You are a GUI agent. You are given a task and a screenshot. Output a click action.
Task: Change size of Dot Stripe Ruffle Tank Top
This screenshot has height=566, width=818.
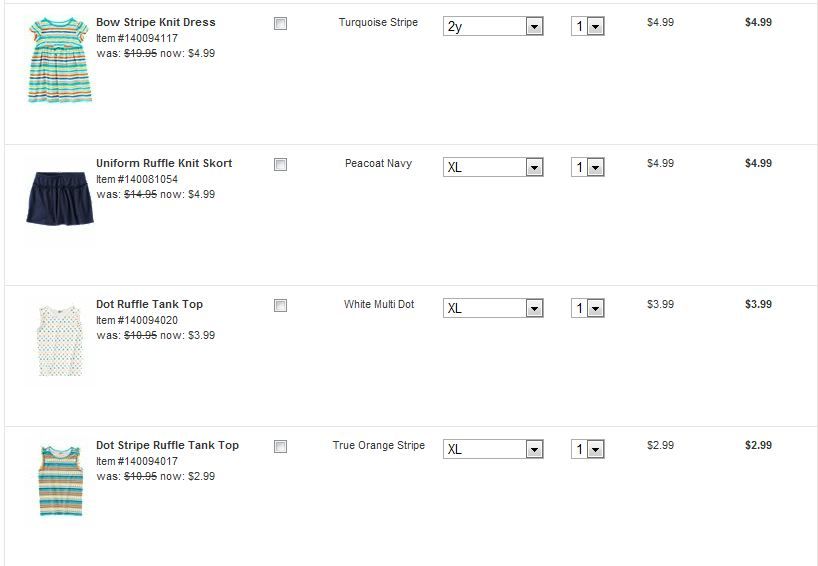click(x=493, y=450)
